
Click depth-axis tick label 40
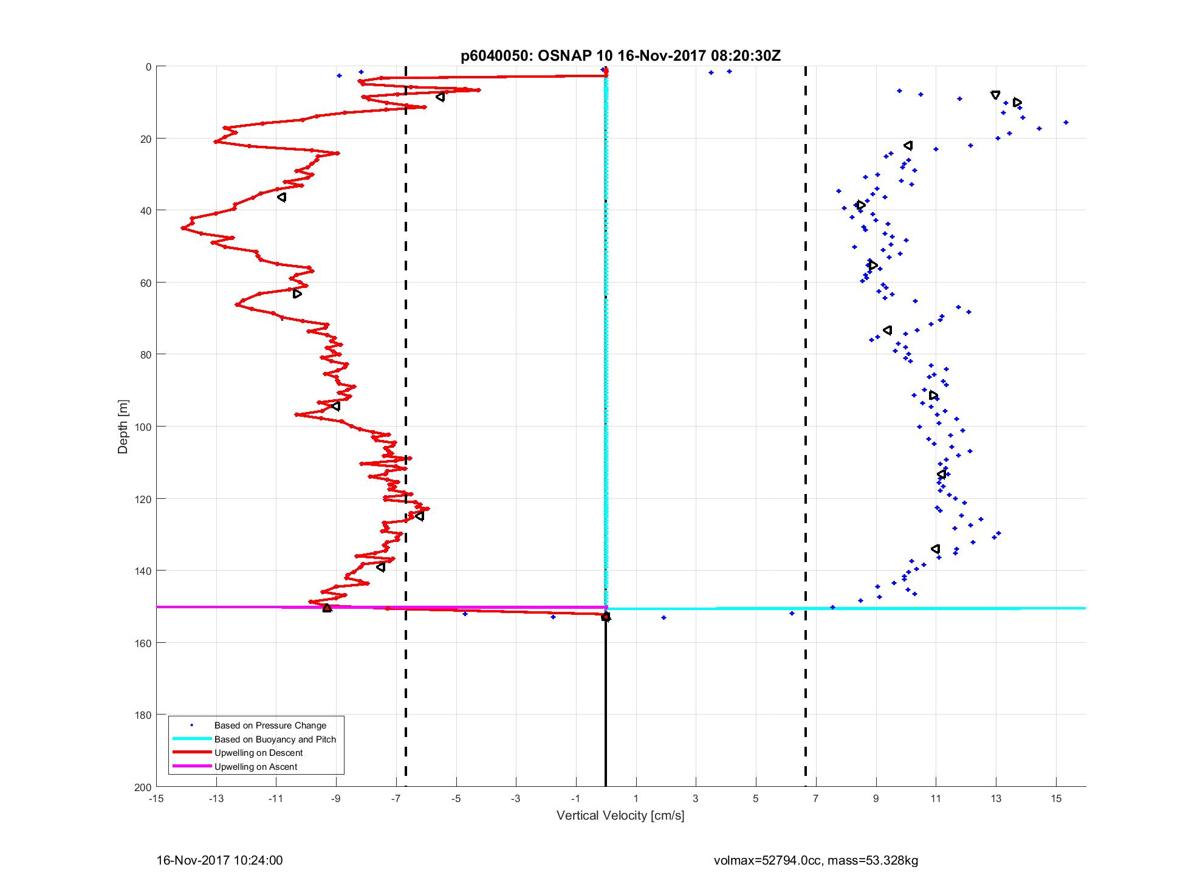pyautogui.click(x=145, y=211)
